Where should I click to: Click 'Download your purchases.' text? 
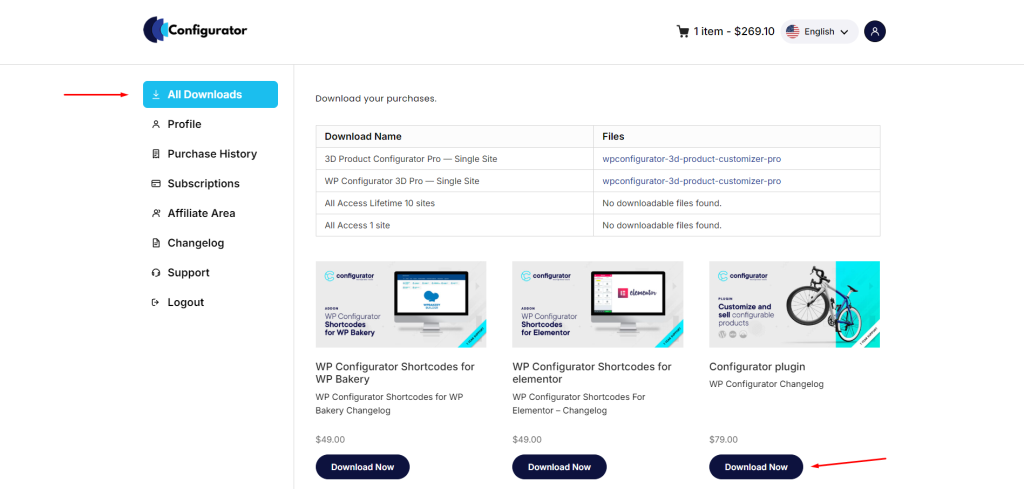pos(376,99)
